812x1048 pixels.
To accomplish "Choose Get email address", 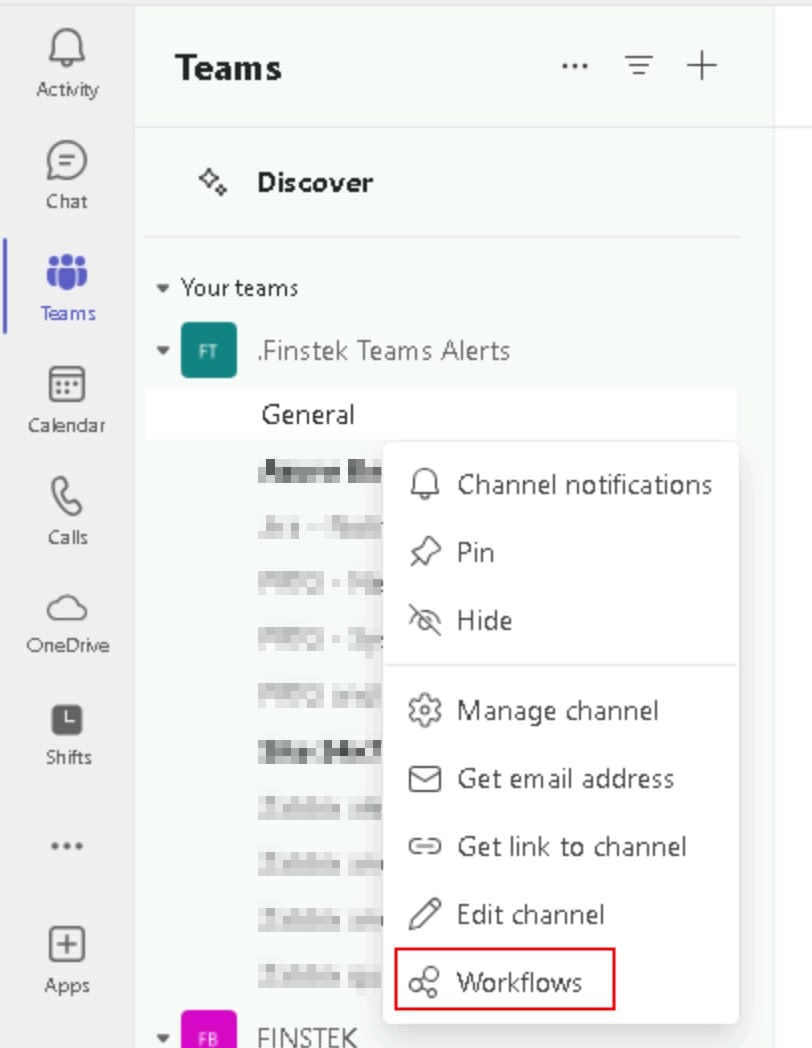I will tap(561, 779).
